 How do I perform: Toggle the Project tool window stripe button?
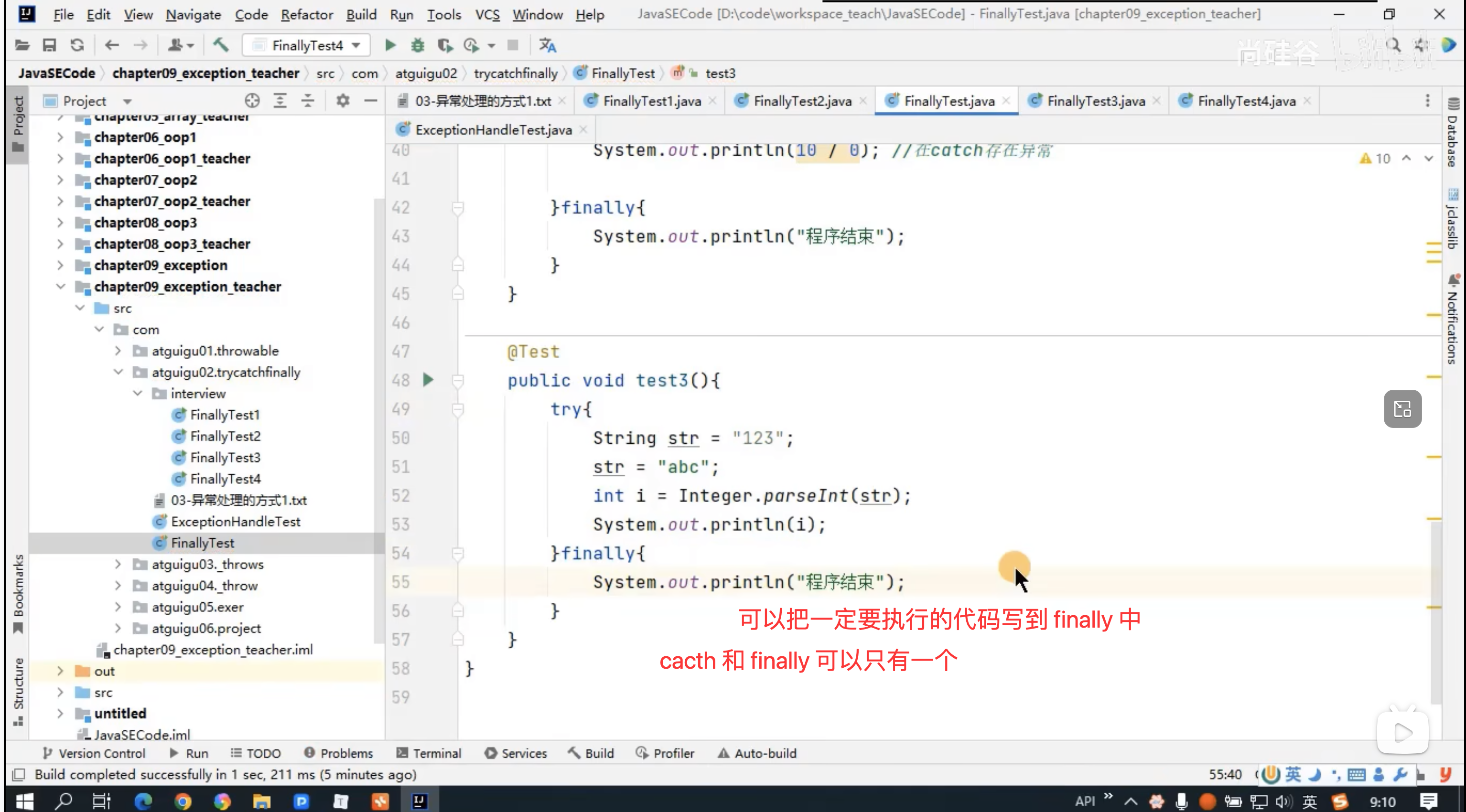tap(18, 122)
